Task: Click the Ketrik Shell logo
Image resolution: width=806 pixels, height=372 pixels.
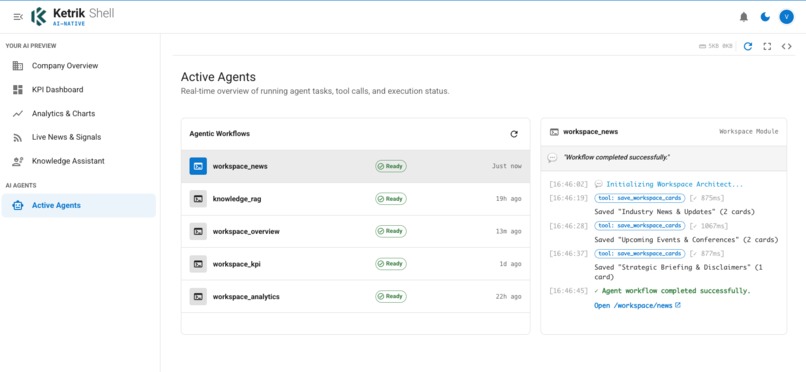Action: pos(72,16)
